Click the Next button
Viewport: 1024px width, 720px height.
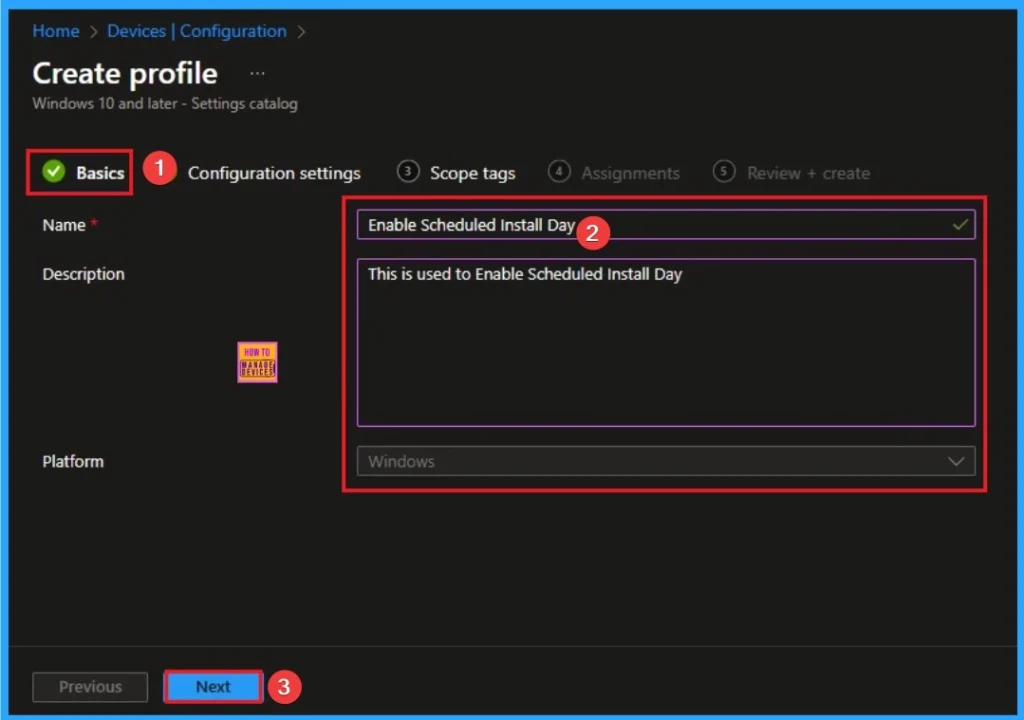211,687
